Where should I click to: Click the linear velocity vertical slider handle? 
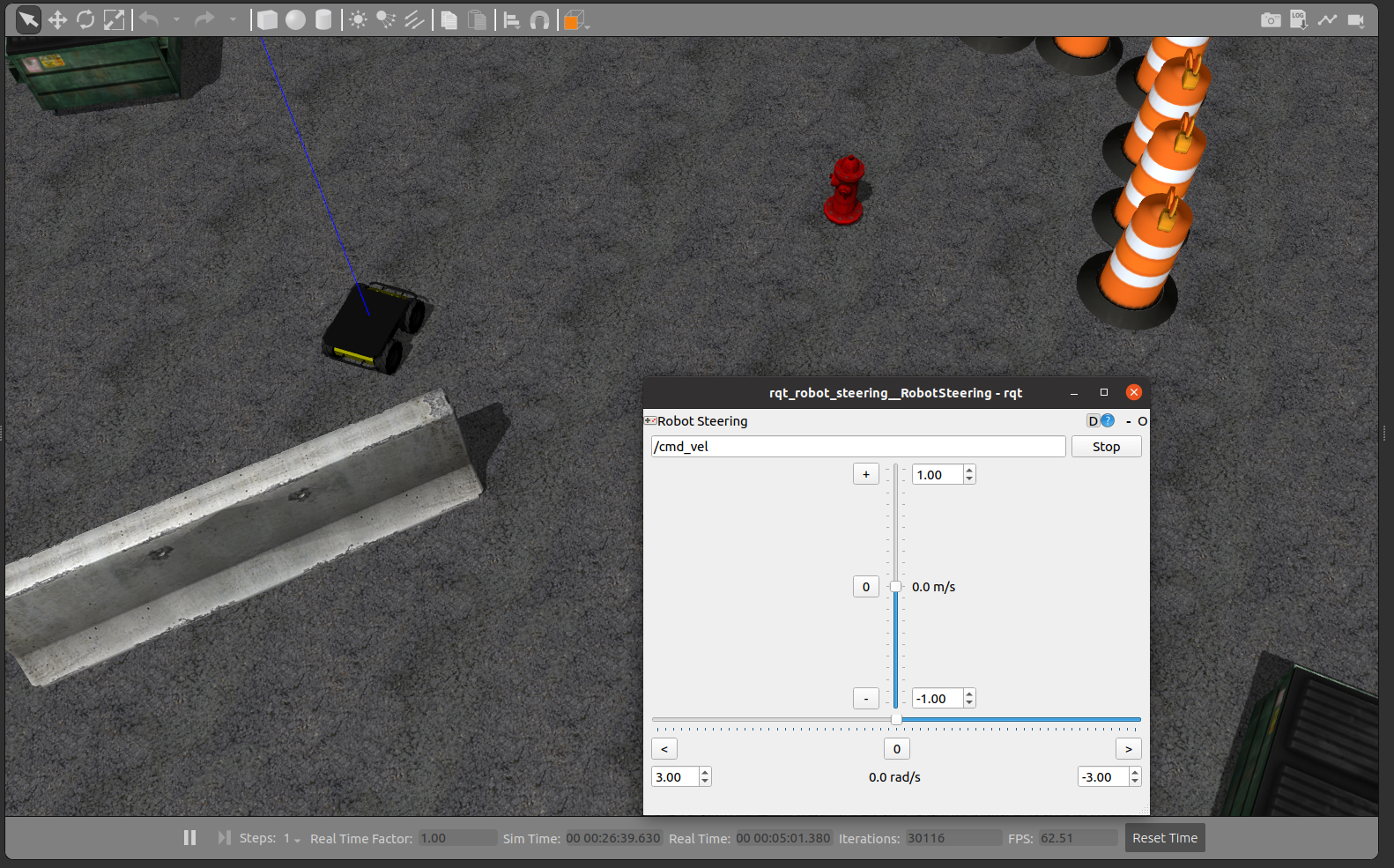895,587
